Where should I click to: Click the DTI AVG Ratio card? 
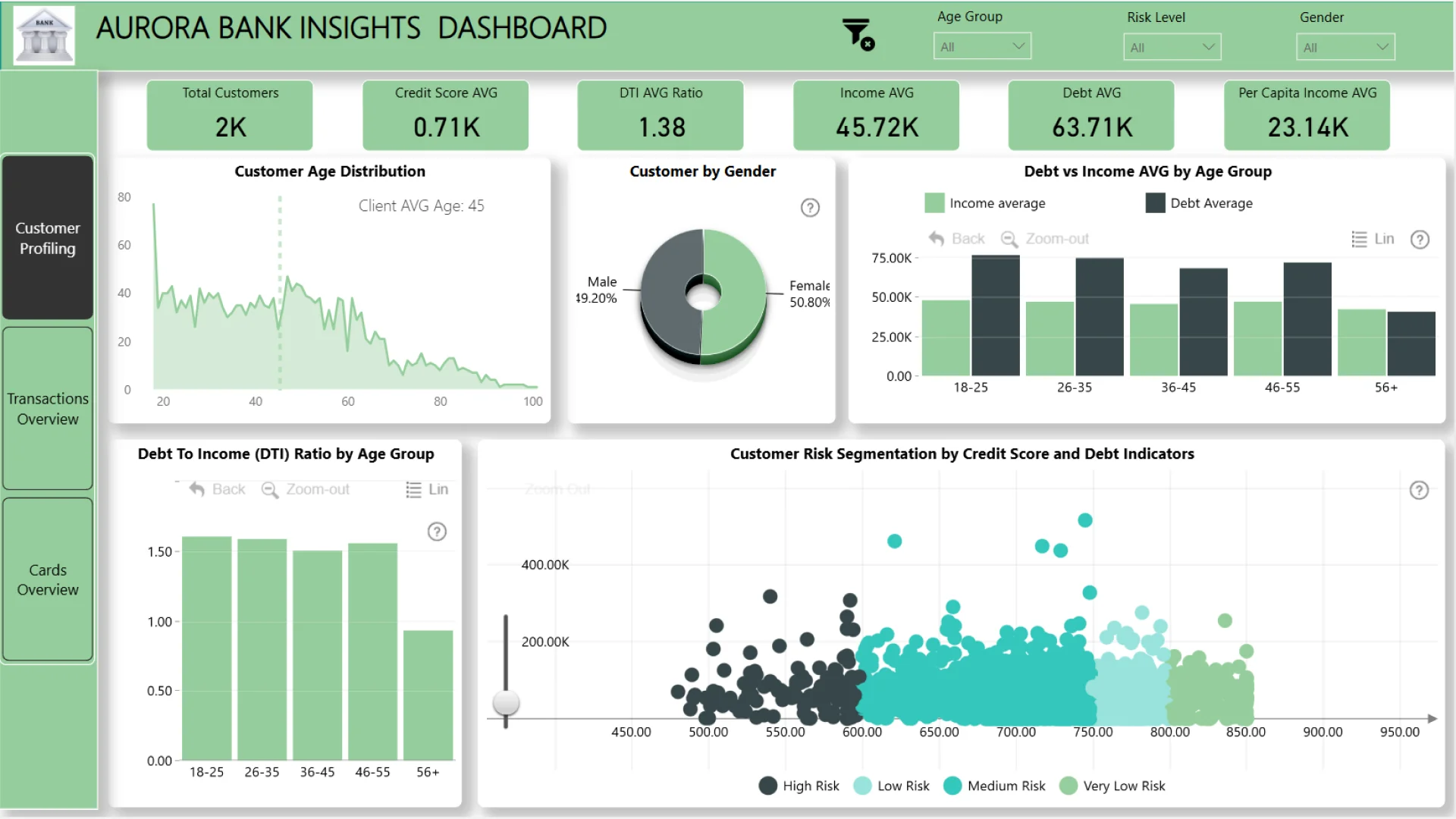pos(661,115)
